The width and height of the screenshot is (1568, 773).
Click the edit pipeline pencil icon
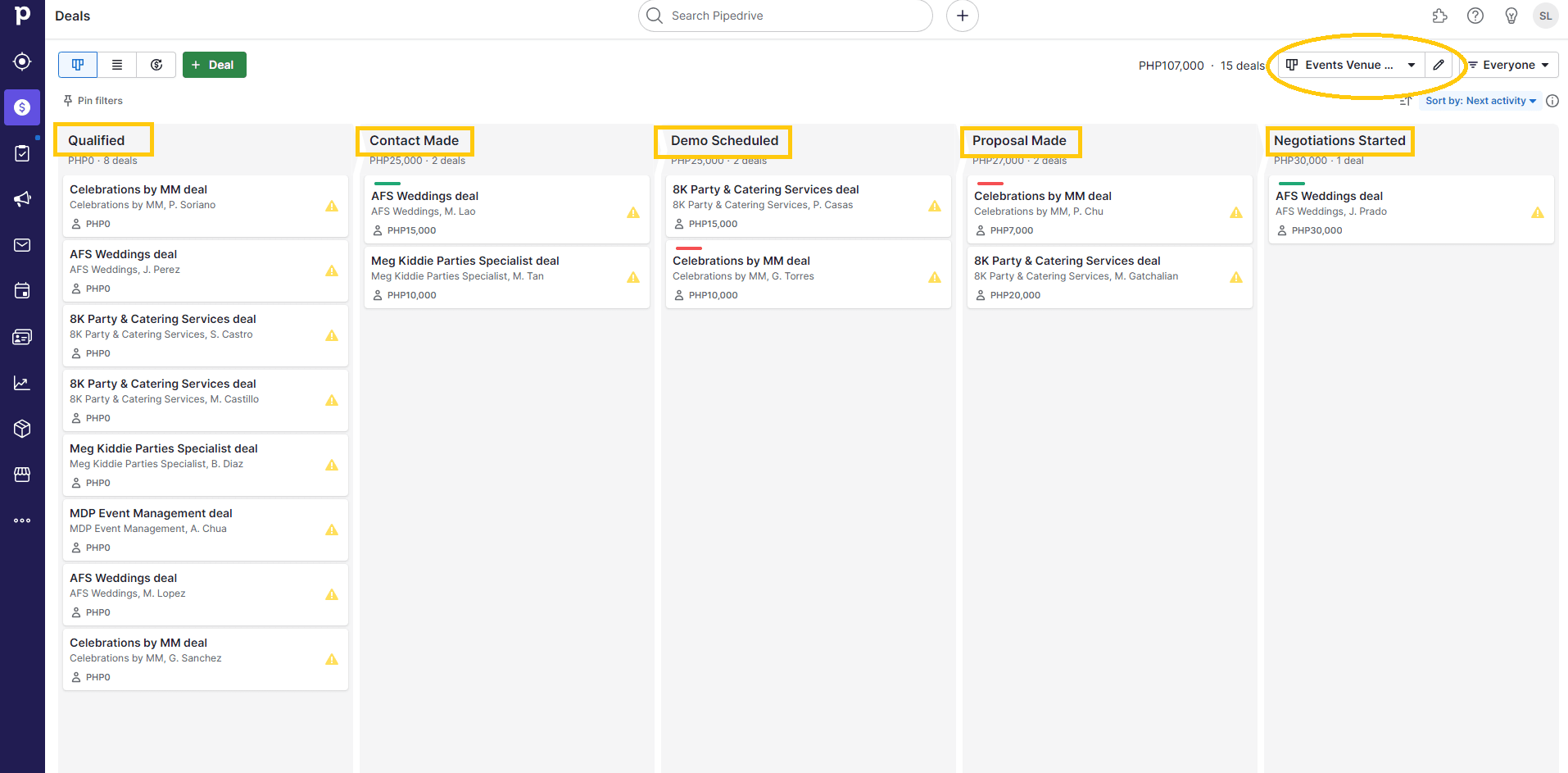(x=1439, y=65)
